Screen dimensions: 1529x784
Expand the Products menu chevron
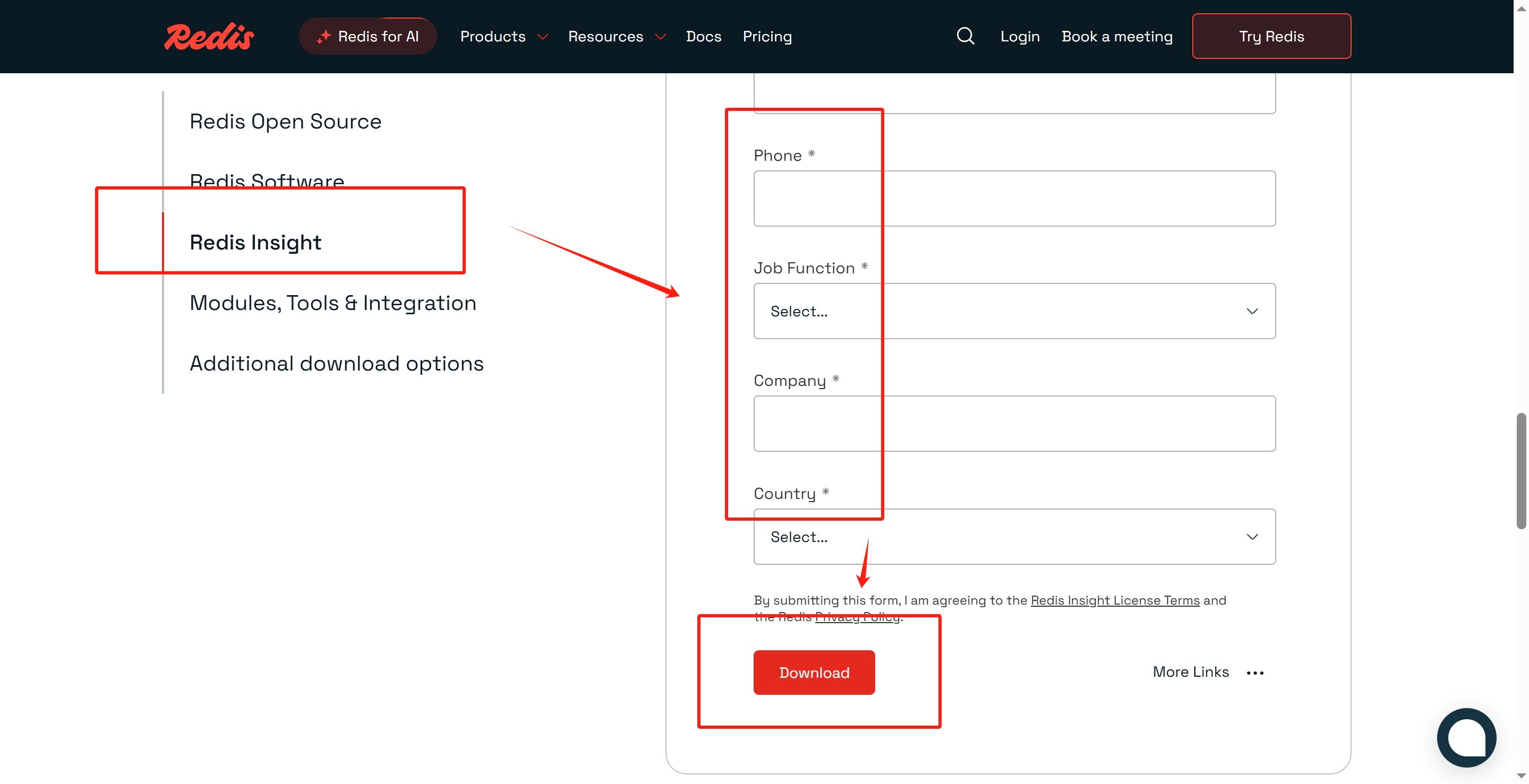pyautogui.click(x=542, y=37)
